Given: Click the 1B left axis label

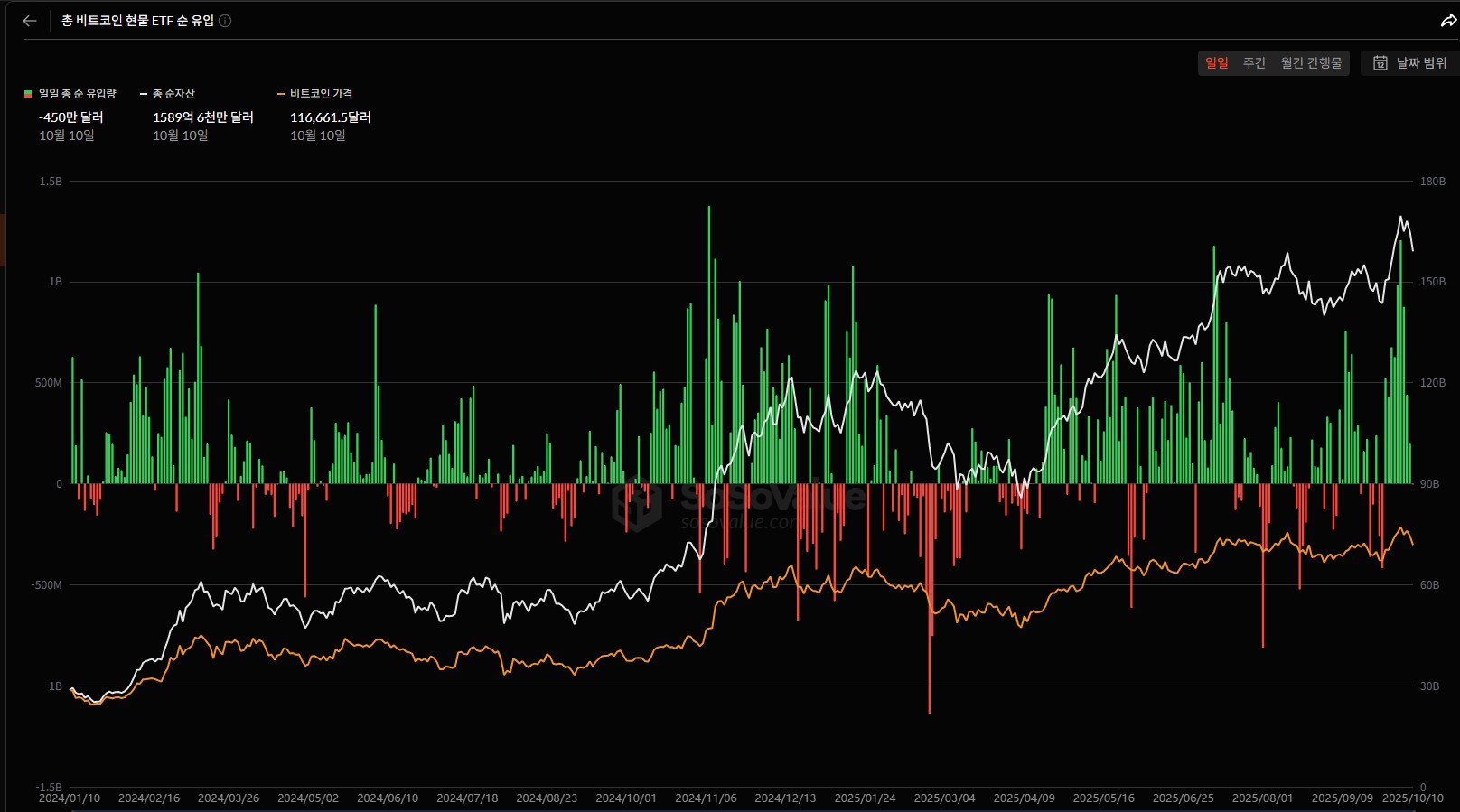Looking at the screenshot, I should click(56, 282).
